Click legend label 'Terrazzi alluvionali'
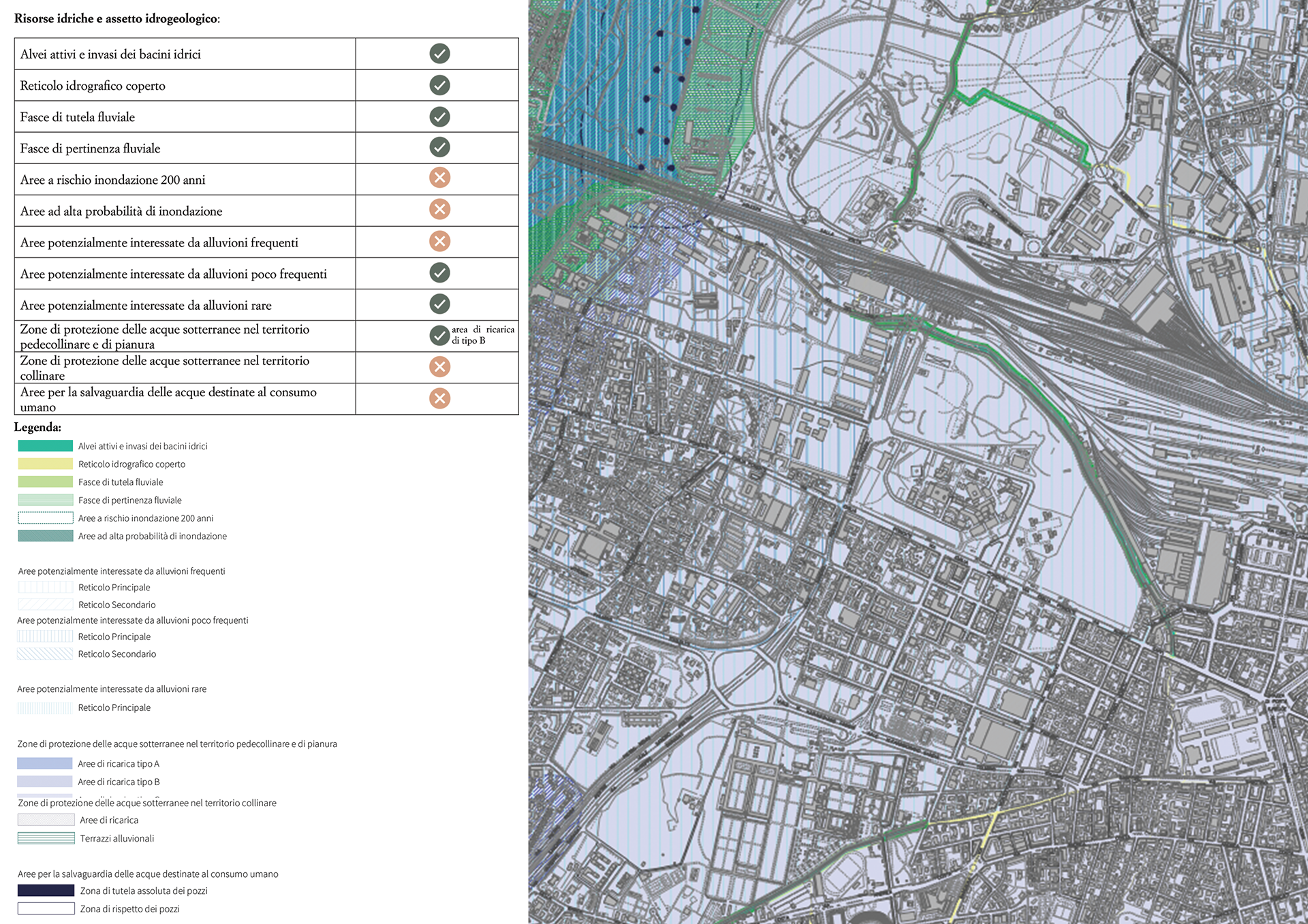This screenshot has width=1308, height=924. (117, 838)
